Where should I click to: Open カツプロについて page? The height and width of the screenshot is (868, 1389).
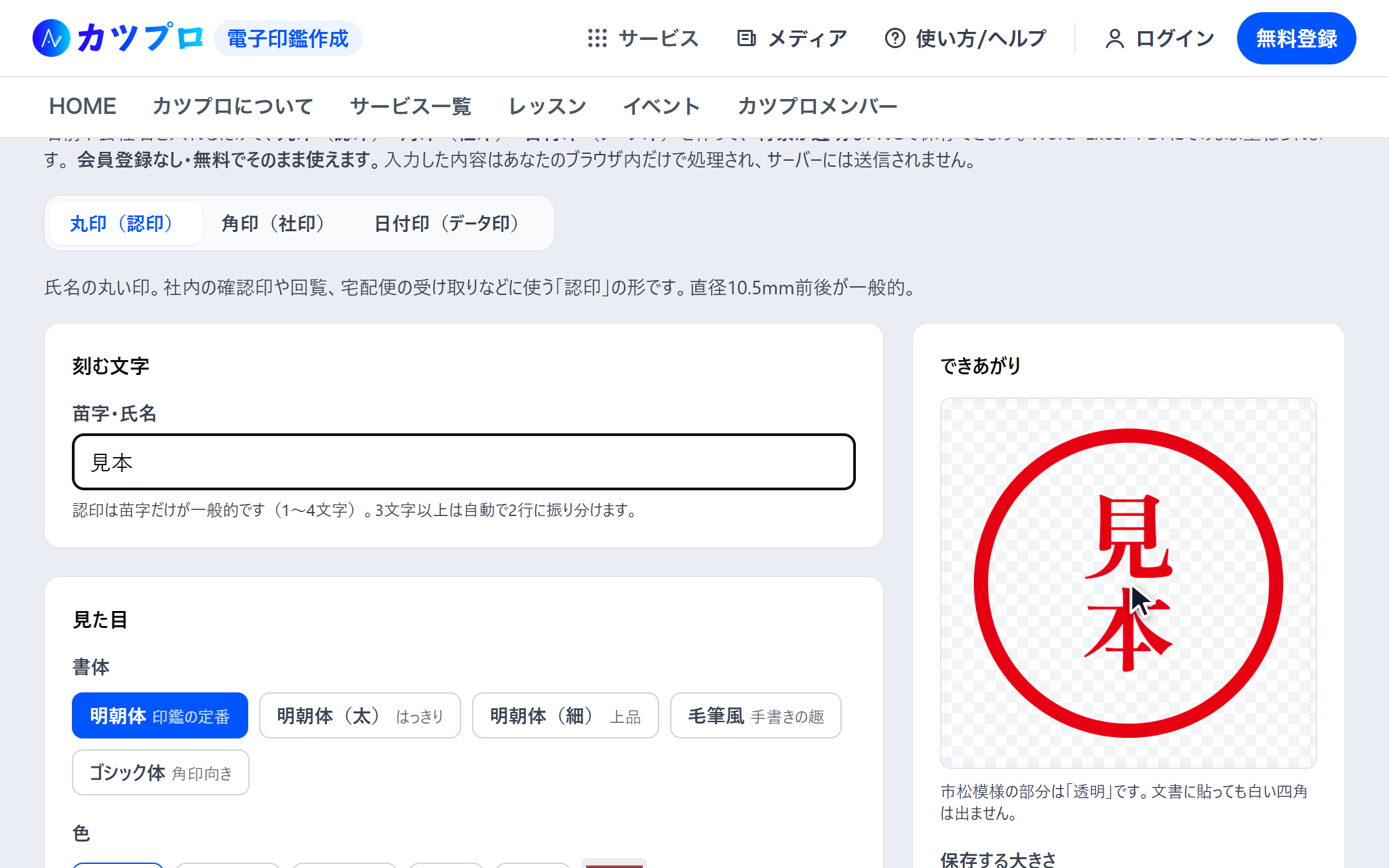click(x=233, y=106)
